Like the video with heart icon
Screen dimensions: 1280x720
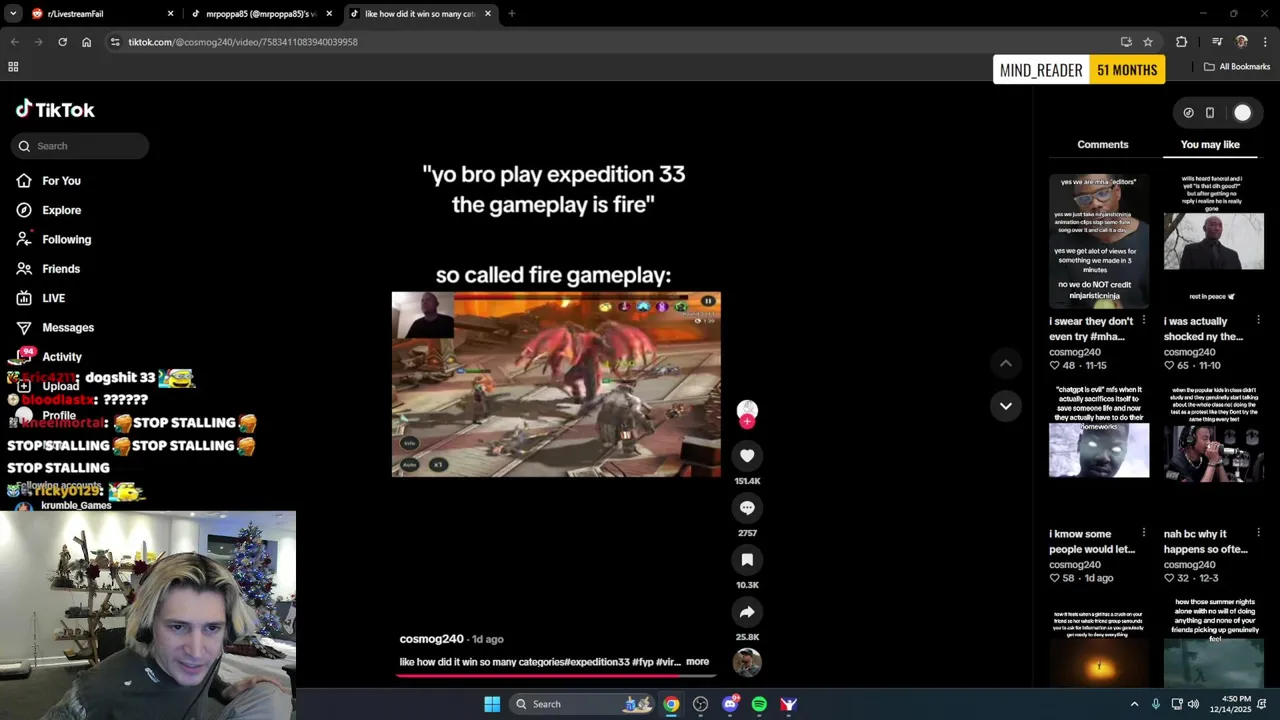tap(747, 455)
